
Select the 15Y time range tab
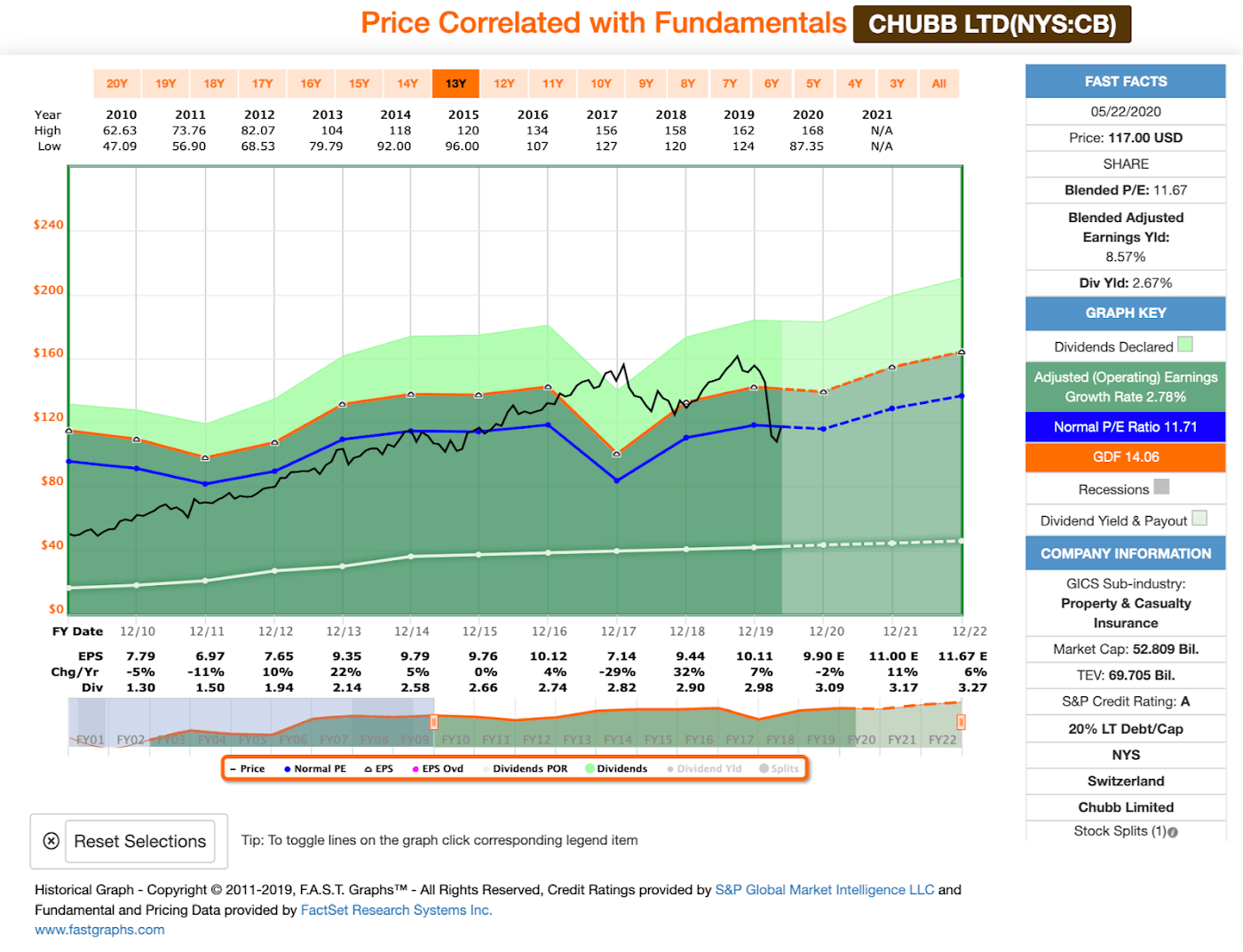(x=359, y=83)
